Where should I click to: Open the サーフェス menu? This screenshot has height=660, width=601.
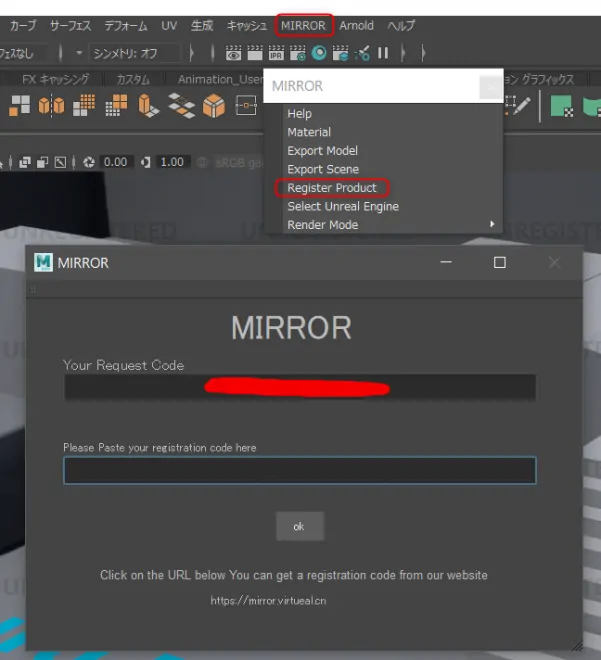70,26
